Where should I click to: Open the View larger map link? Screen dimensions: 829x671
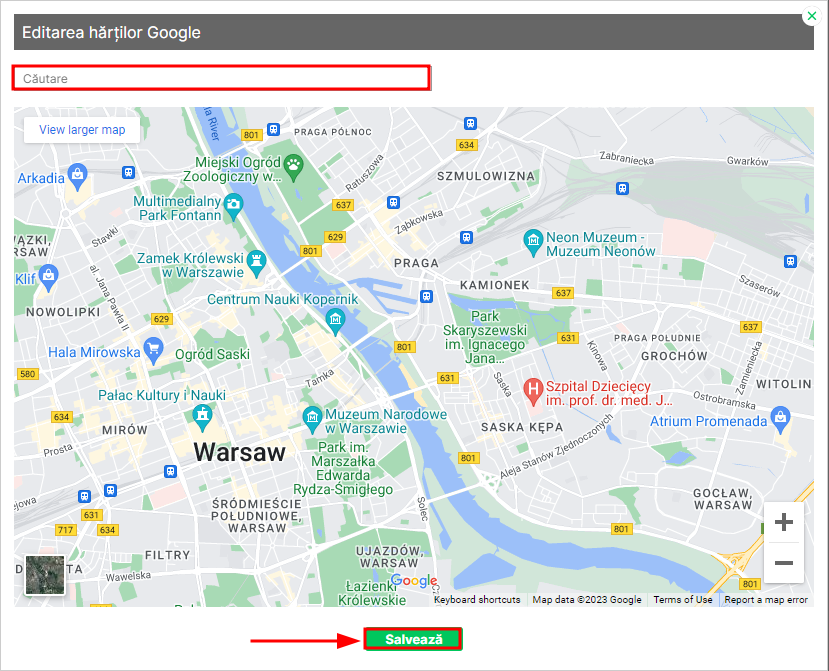point(80,130)
